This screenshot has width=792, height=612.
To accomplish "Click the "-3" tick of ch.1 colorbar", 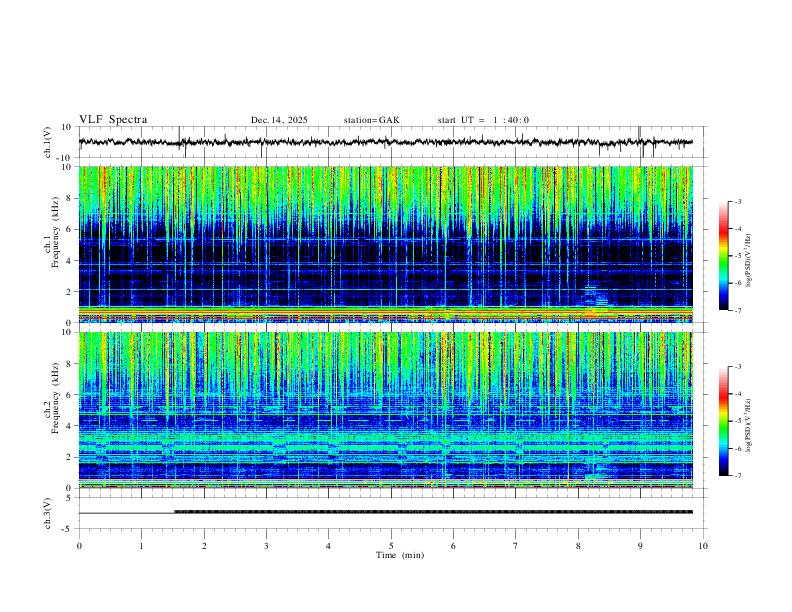I will (737, 201).
